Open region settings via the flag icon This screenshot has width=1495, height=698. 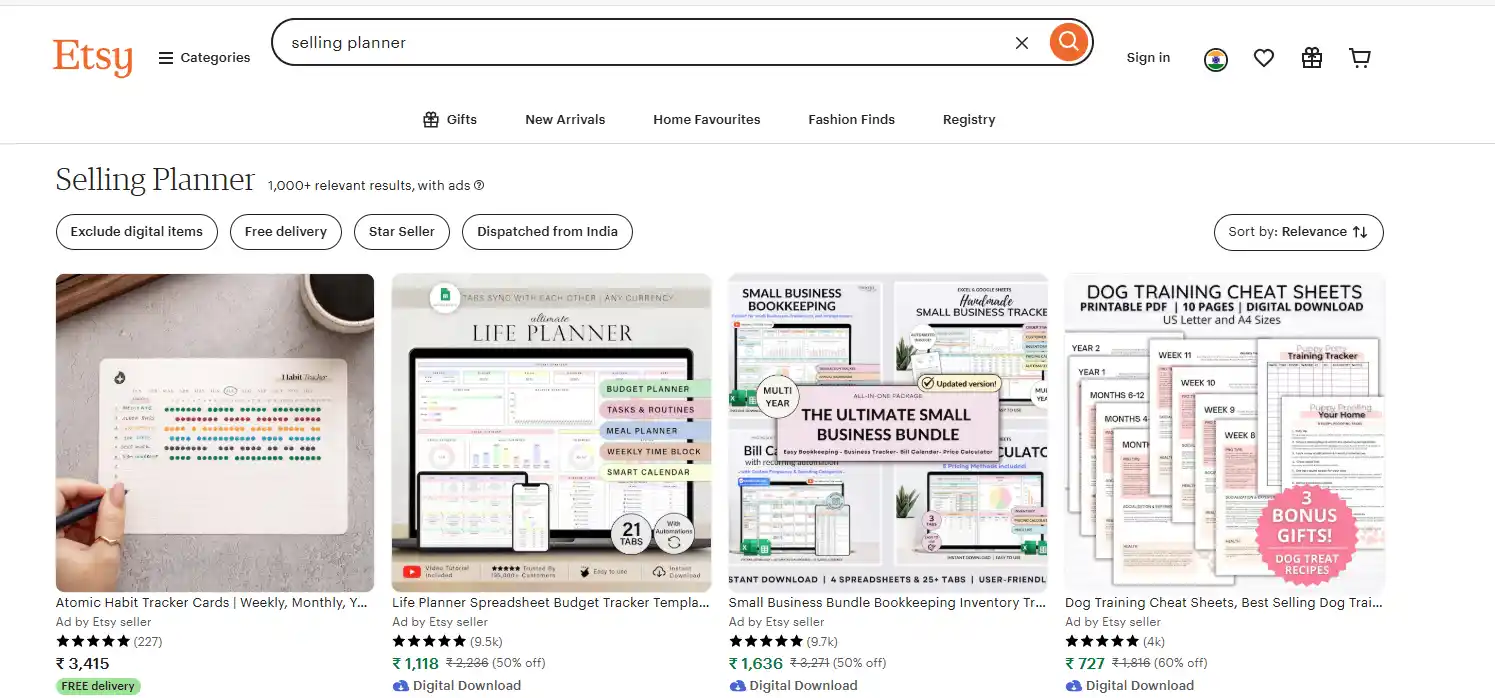pos(1215,58)
